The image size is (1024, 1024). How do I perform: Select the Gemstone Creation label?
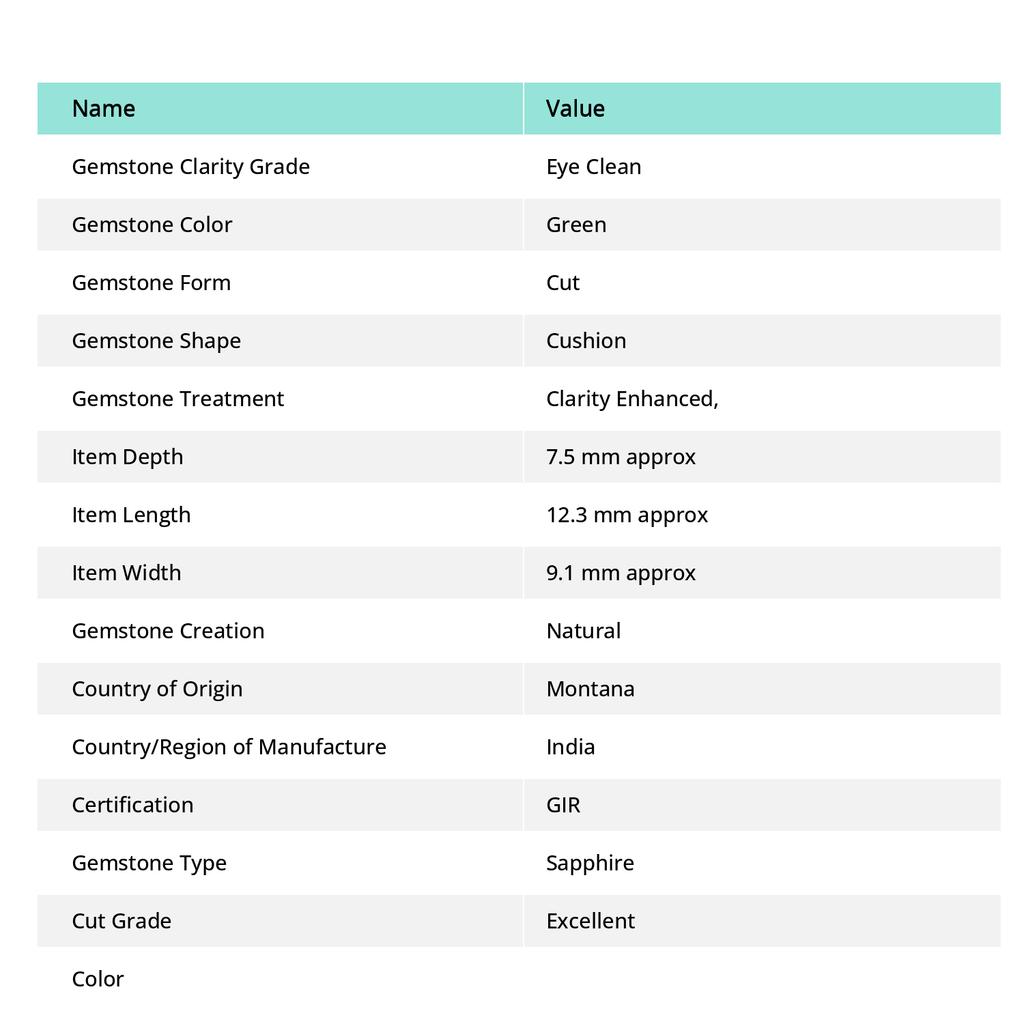pos(168,631)
